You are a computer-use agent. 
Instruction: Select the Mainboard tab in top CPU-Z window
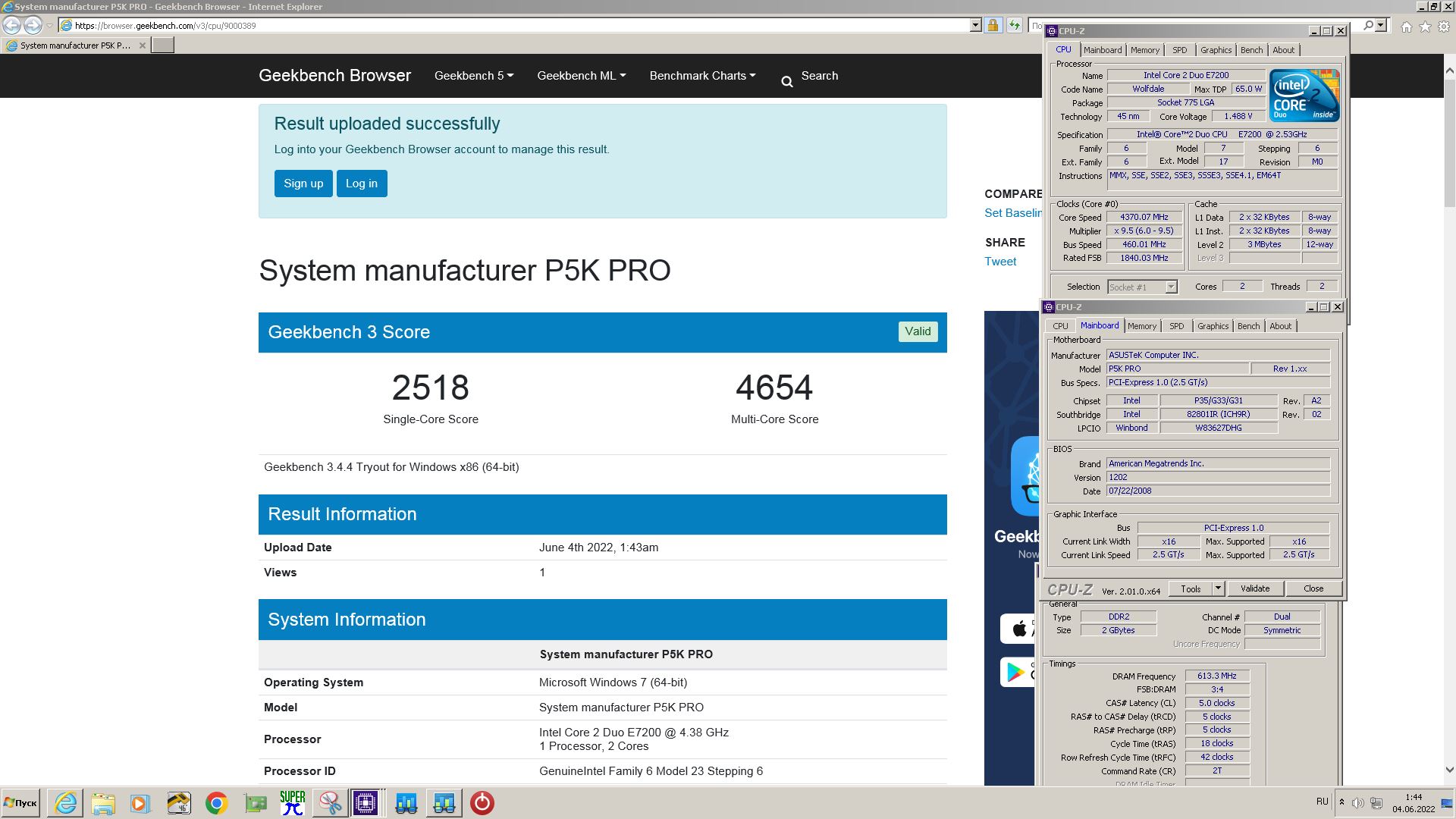pos(1103,50)
